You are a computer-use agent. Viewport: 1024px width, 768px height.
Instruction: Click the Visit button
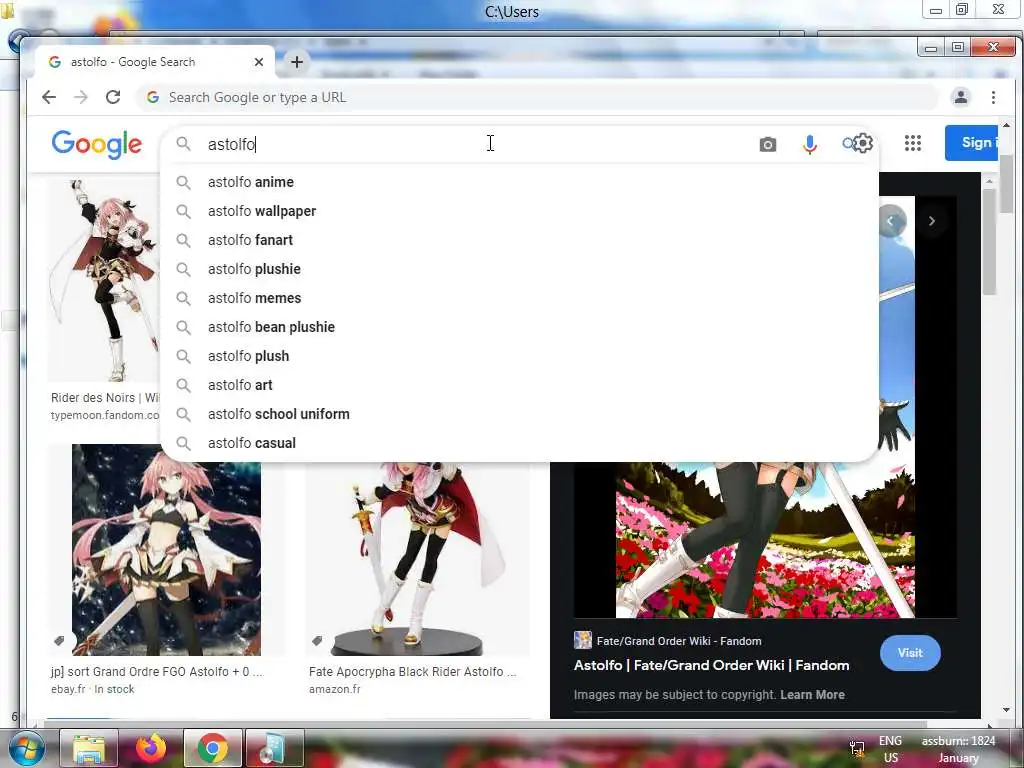coord(910,653)
